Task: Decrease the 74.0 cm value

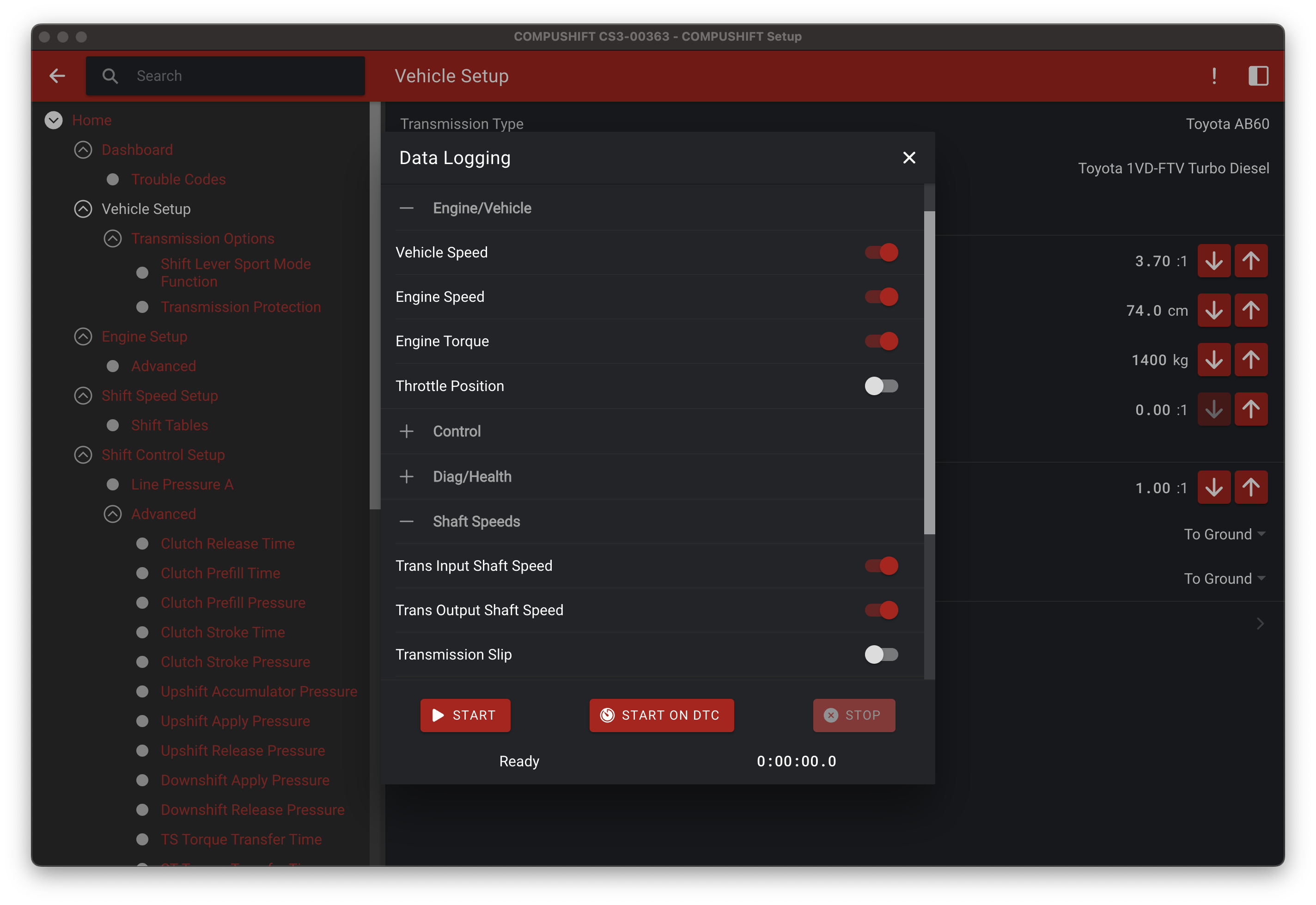Action: (1213, 310)
